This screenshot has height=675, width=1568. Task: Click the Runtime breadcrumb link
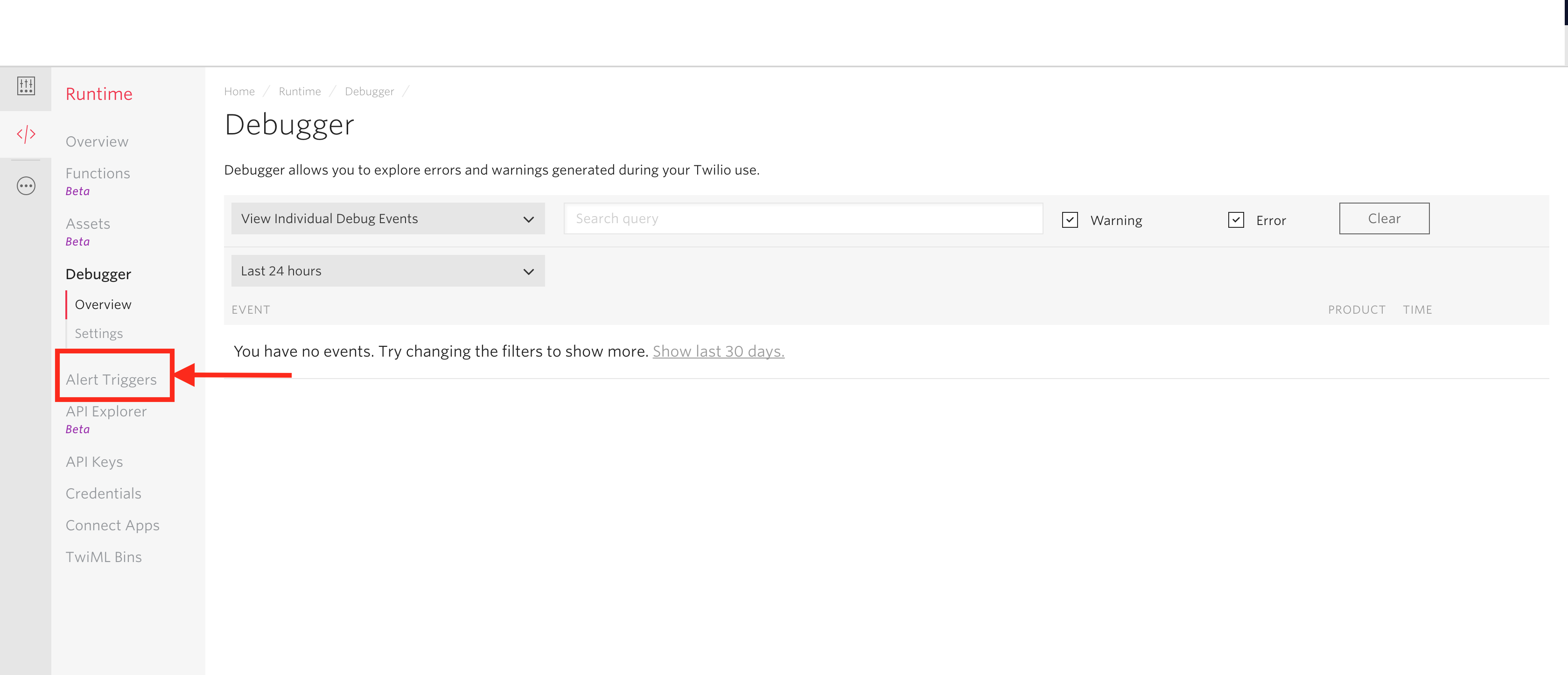tap(300, 91)
